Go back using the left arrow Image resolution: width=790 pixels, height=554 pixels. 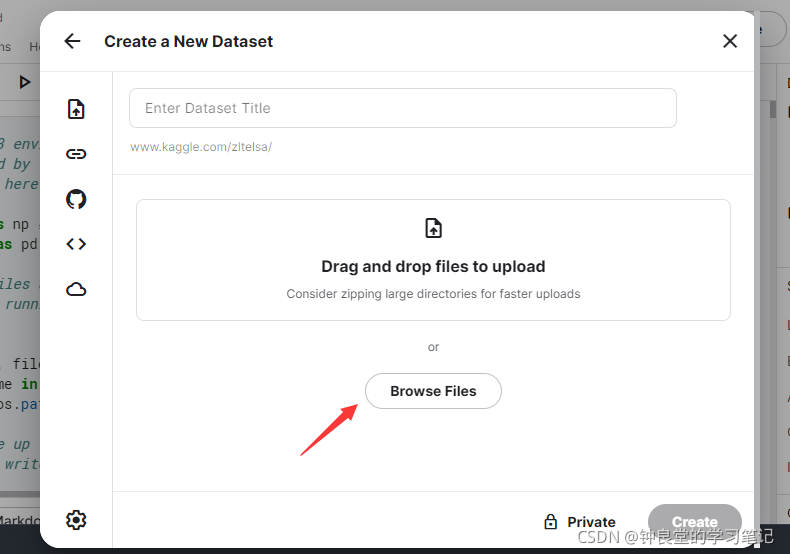tap(73, 41)
